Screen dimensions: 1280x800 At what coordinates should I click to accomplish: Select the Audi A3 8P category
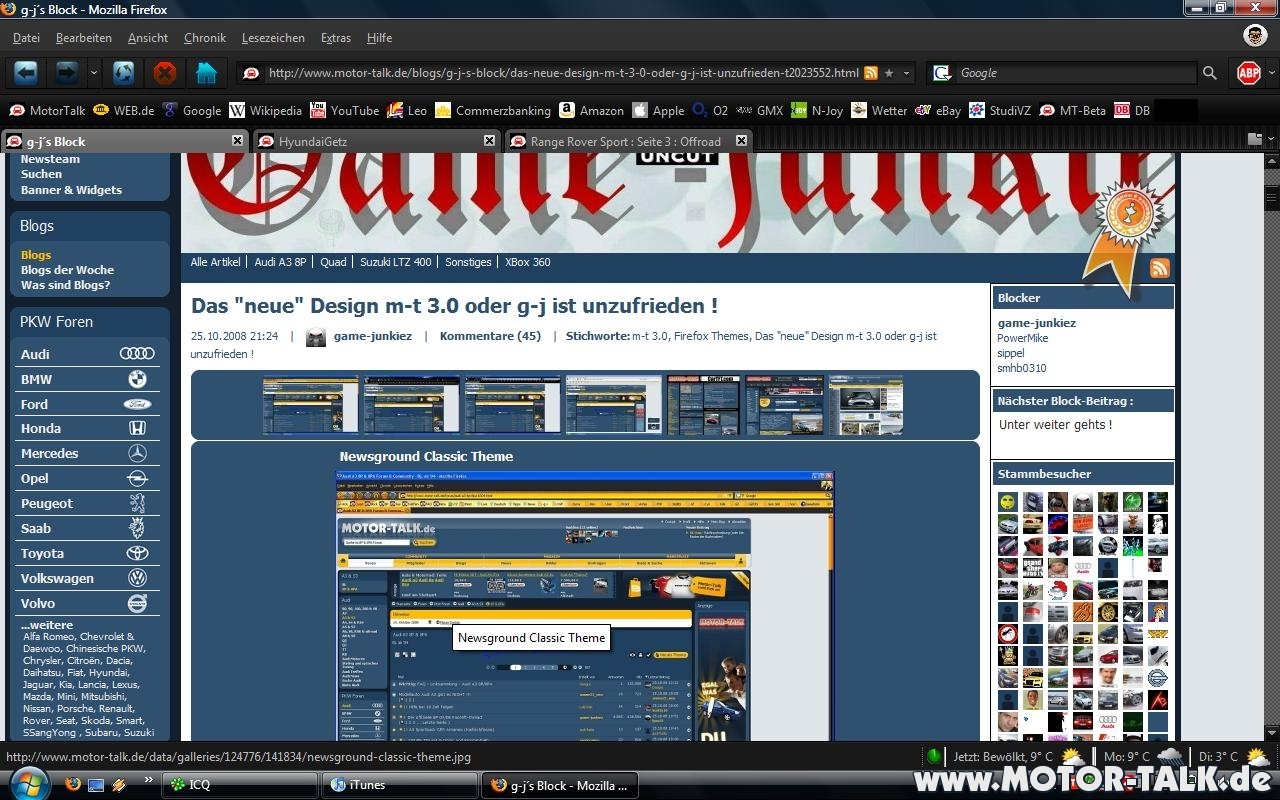pyautogui.click(x=280, y=262)
